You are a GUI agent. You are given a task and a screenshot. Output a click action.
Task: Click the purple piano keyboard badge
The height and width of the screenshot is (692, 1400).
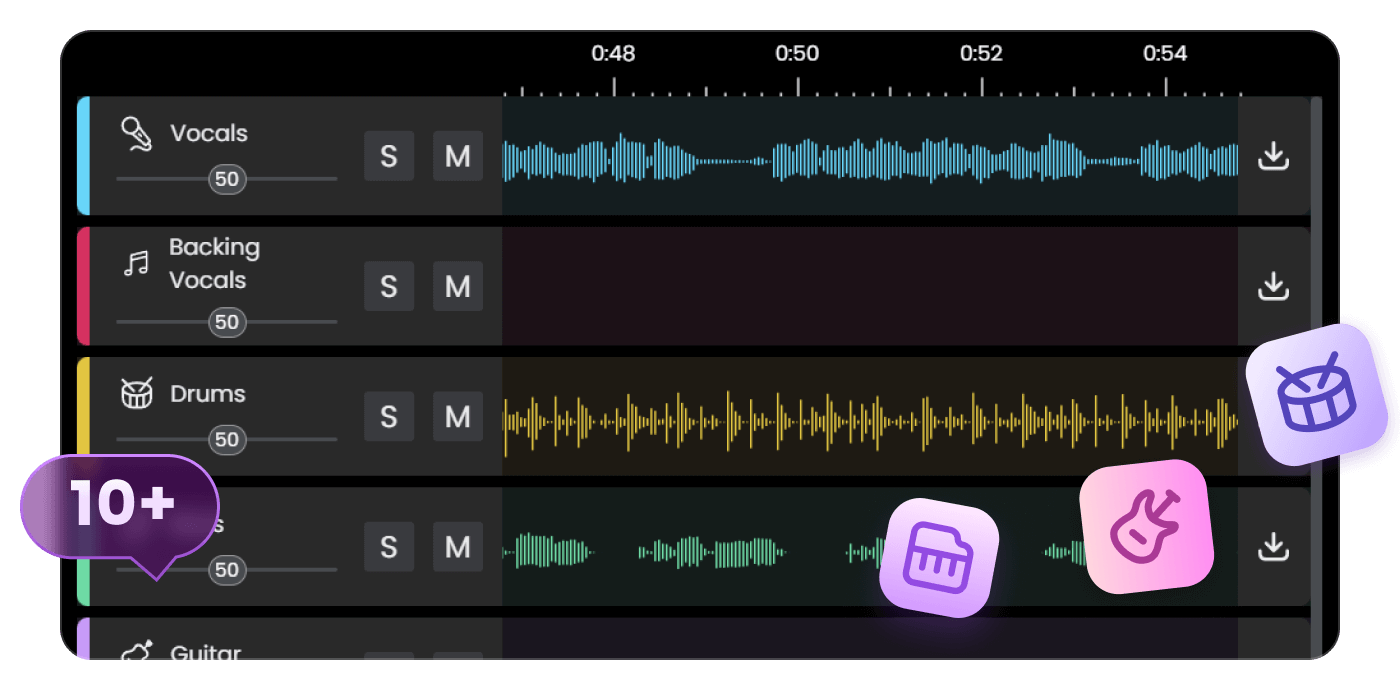point(938,557)
